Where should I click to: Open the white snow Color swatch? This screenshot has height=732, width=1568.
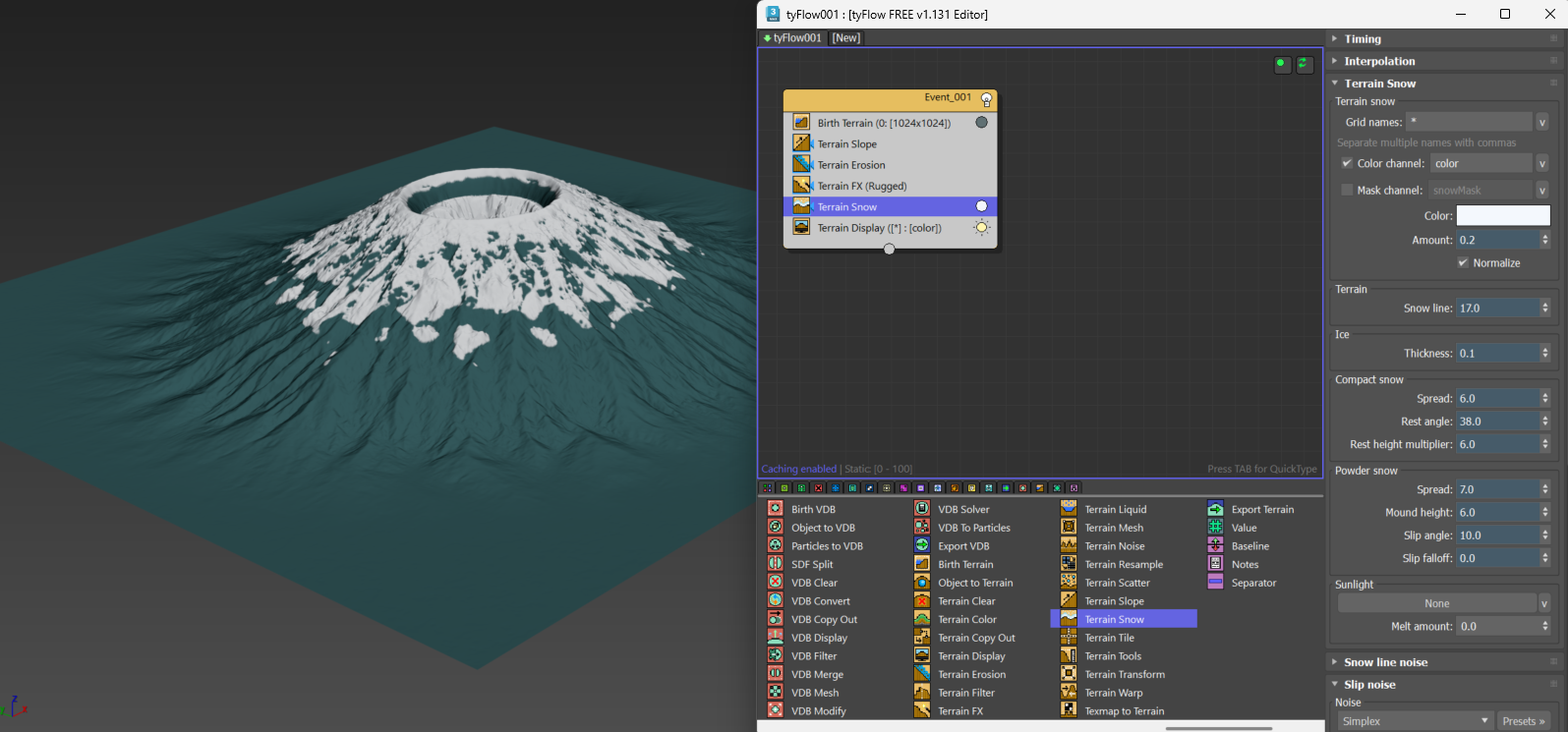coord(1502,216)
